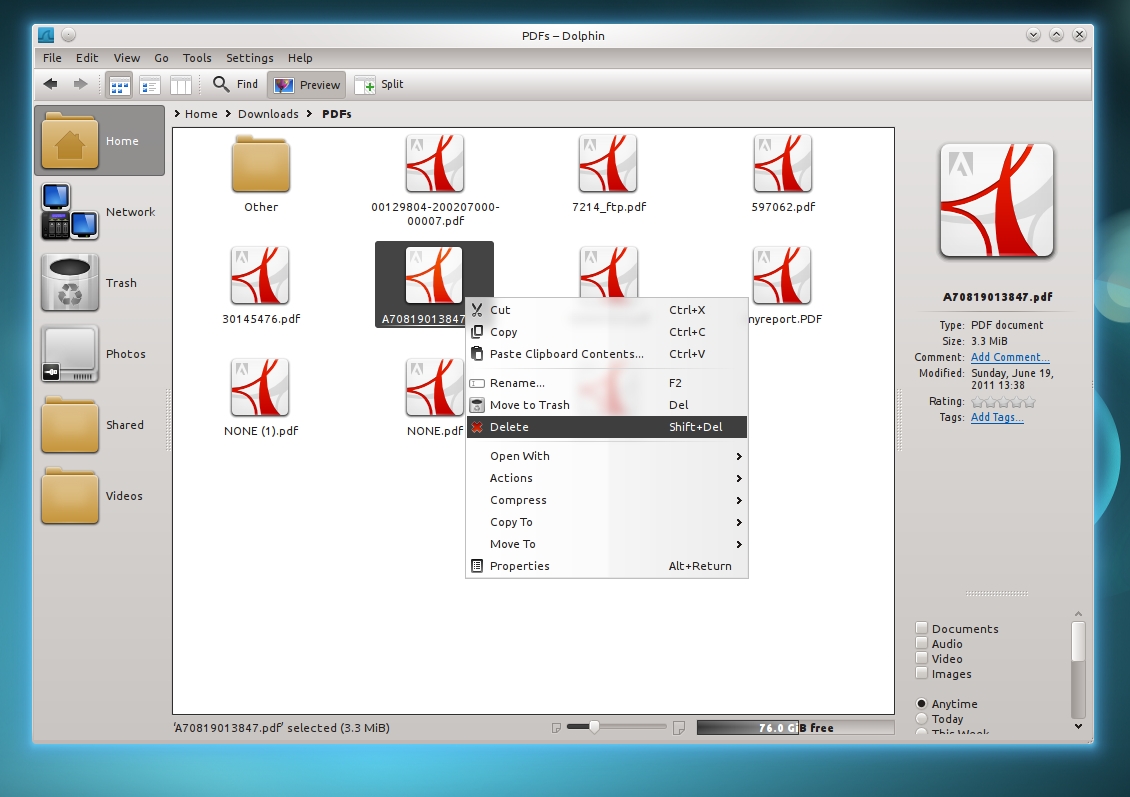The width and height of the screenshot is (1130, 797).
Task: Switch to Details view mode
Action: (x=150, y=85)
